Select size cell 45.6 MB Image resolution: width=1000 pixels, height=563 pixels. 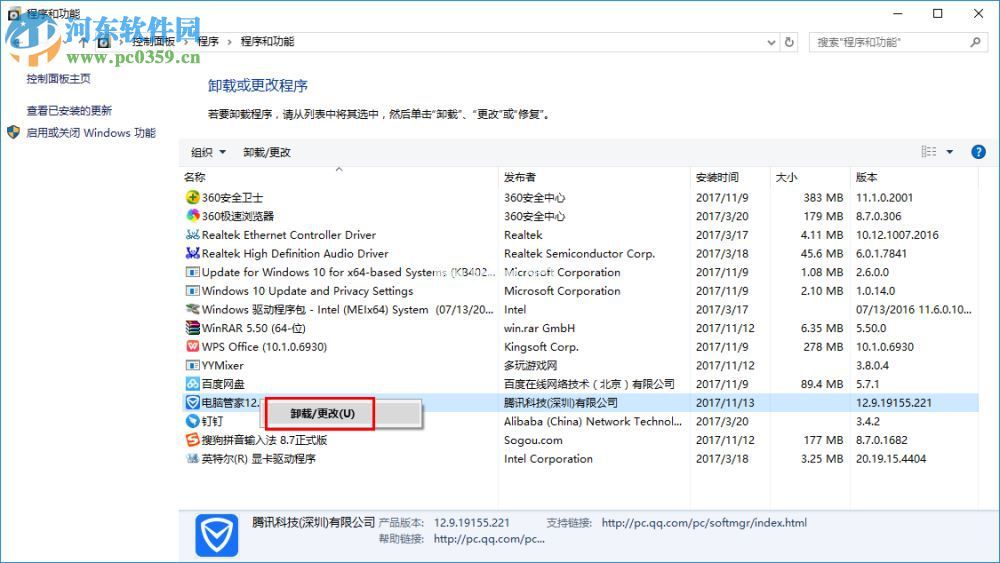point(822,253)
